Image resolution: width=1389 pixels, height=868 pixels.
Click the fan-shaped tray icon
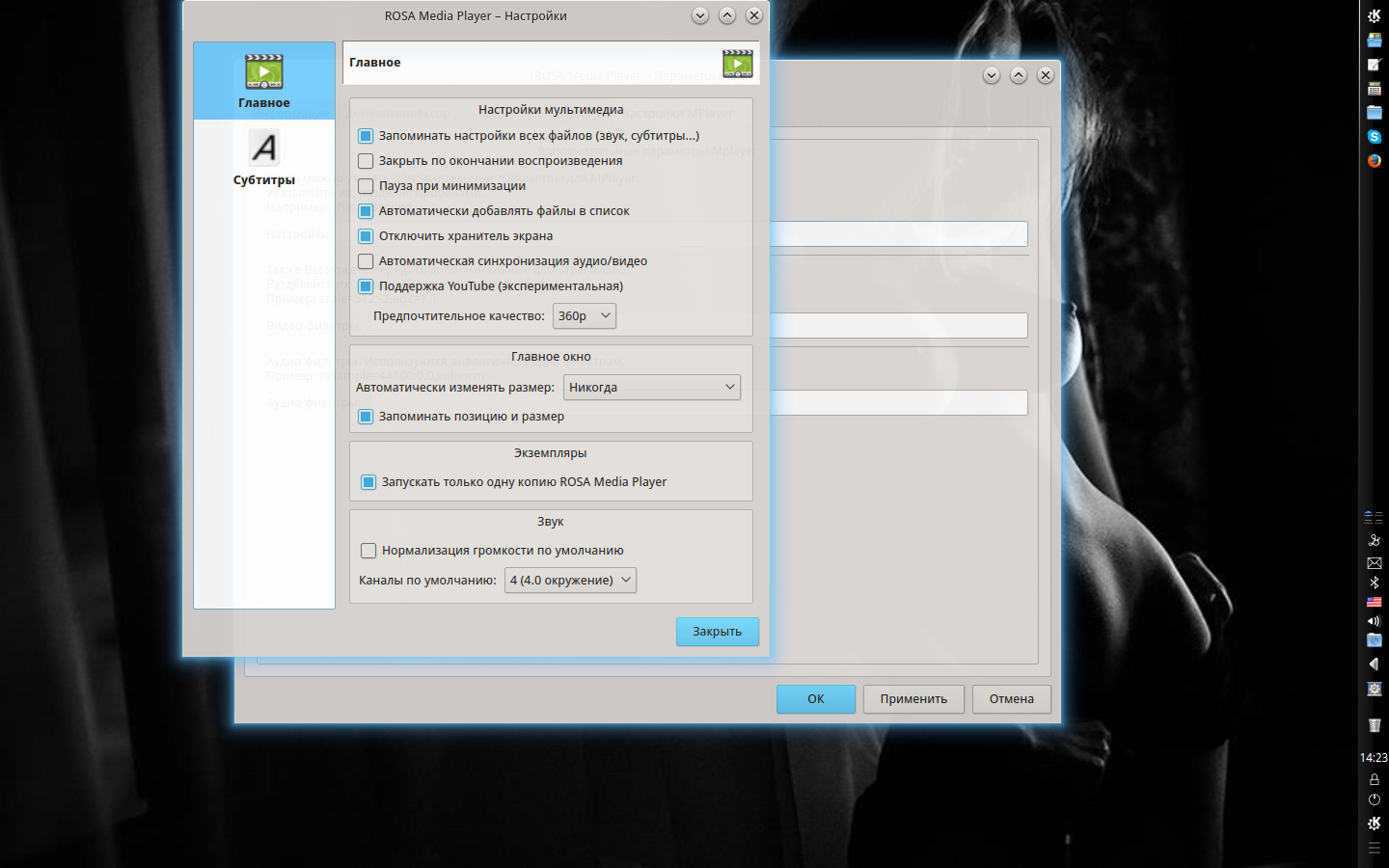point(1375,540)
